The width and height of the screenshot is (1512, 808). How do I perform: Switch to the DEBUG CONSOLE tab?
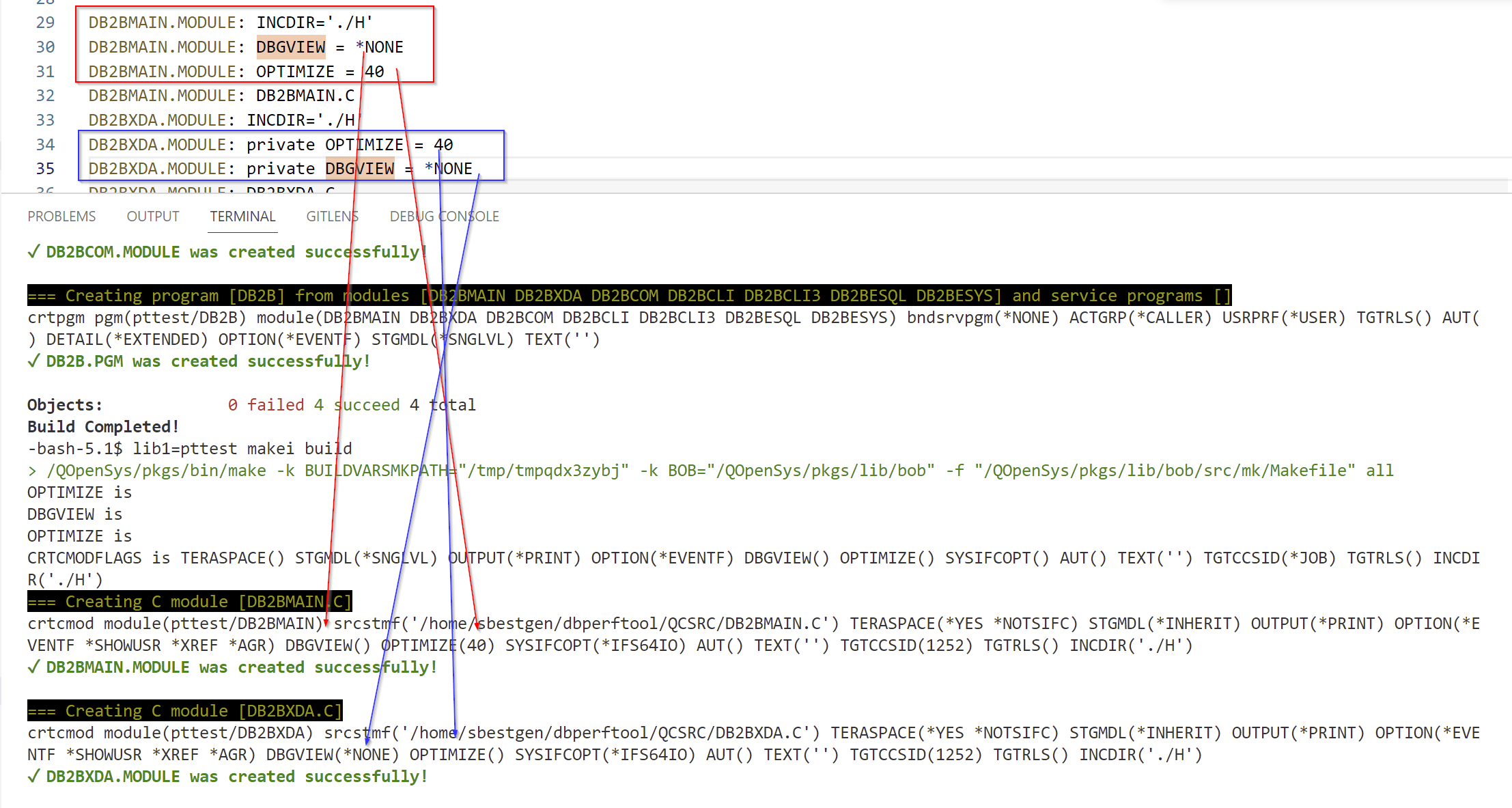(x=444, y=216)
